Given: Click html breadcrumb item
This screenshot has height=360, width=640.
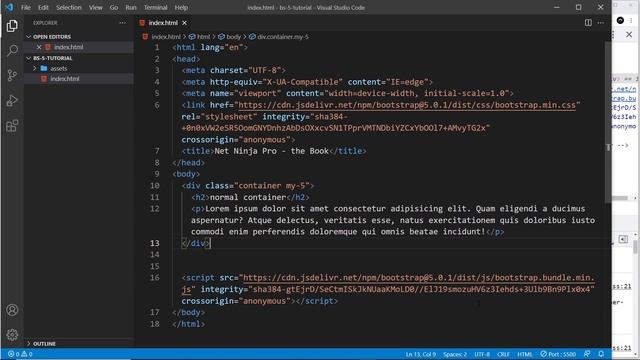Looking at the screenshot, I should click(203, 37).
